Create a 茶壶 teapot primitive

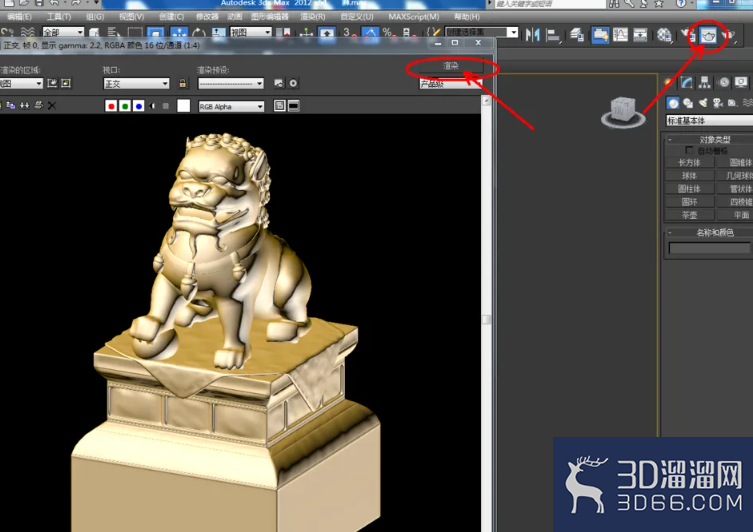pos(689,215)
